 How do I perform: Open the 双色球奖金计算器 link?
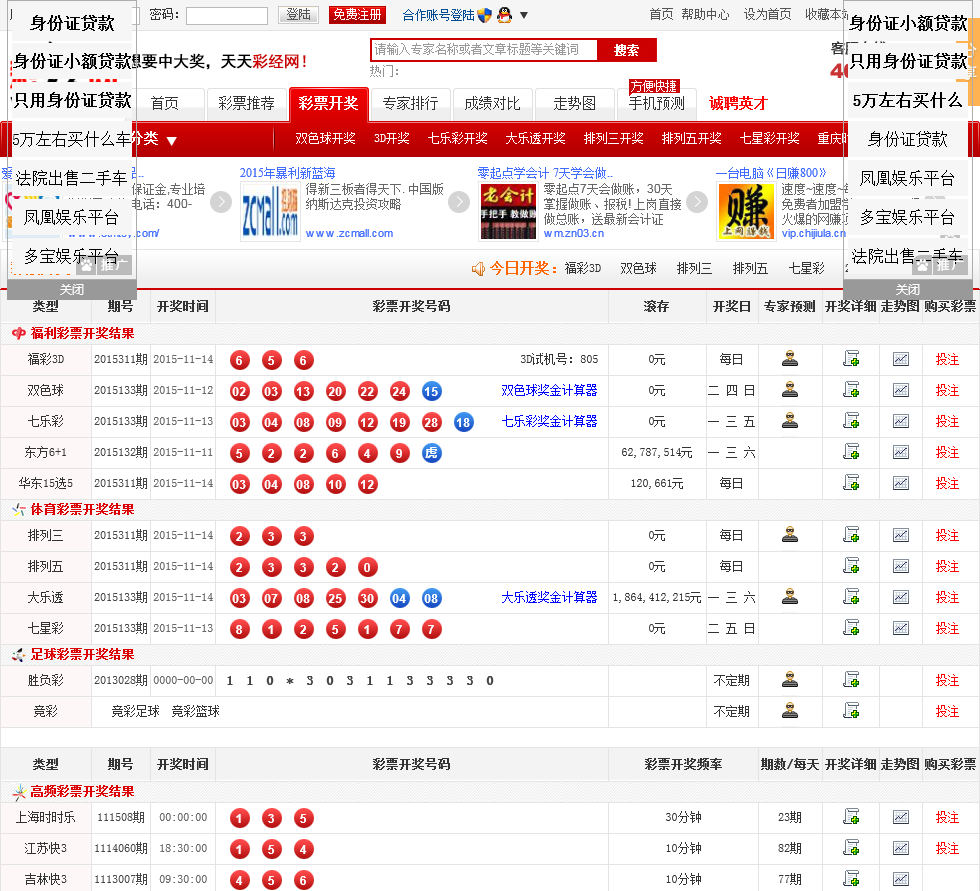pos(549,391)
